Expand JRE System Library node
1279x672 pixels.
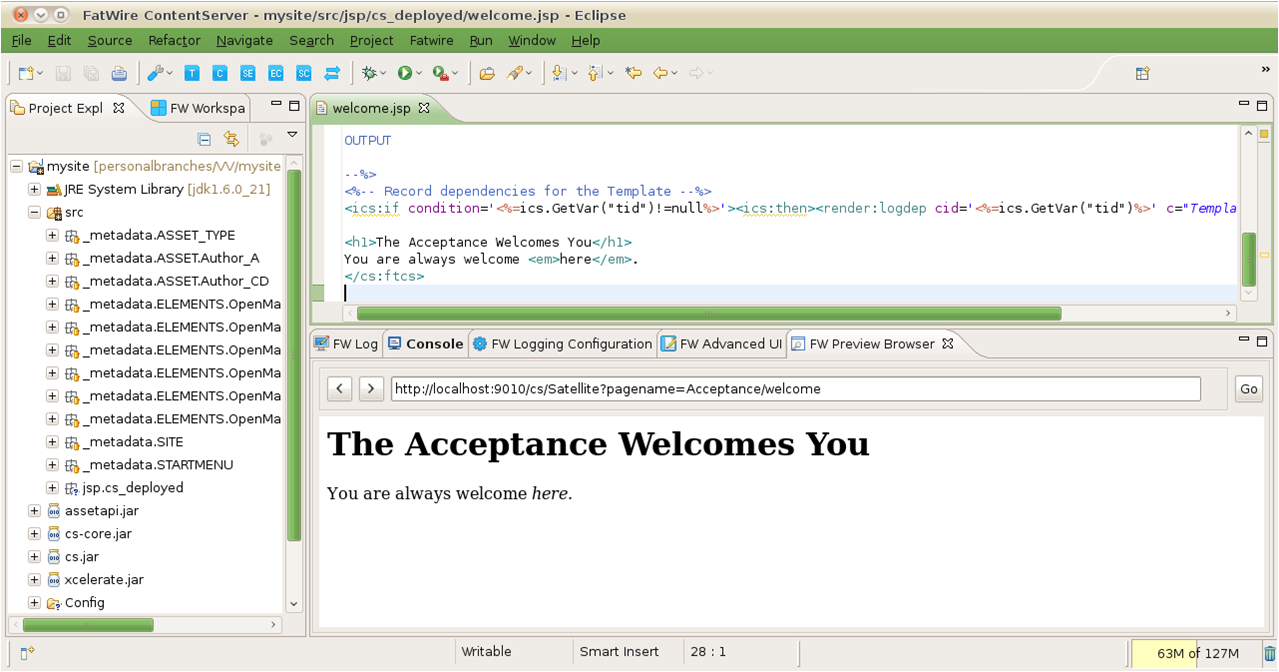[34, 189]
